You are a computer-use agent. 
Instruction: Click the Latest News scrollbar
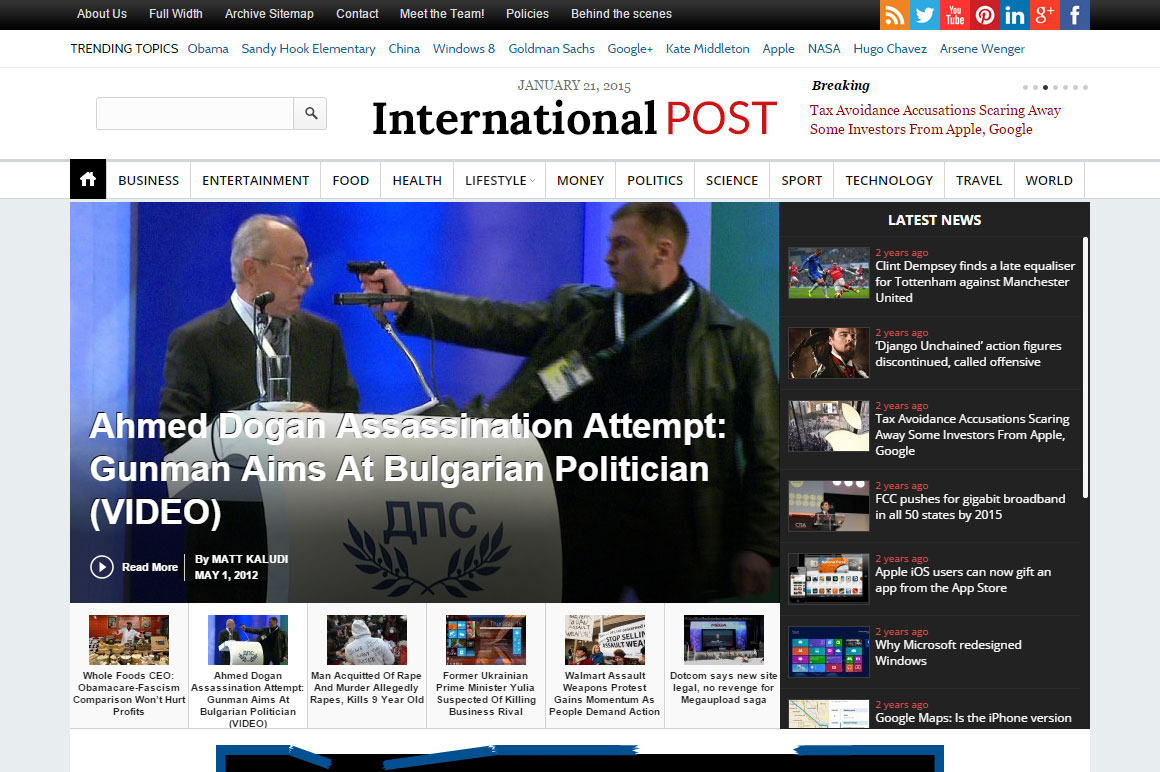click(1085, 370)
